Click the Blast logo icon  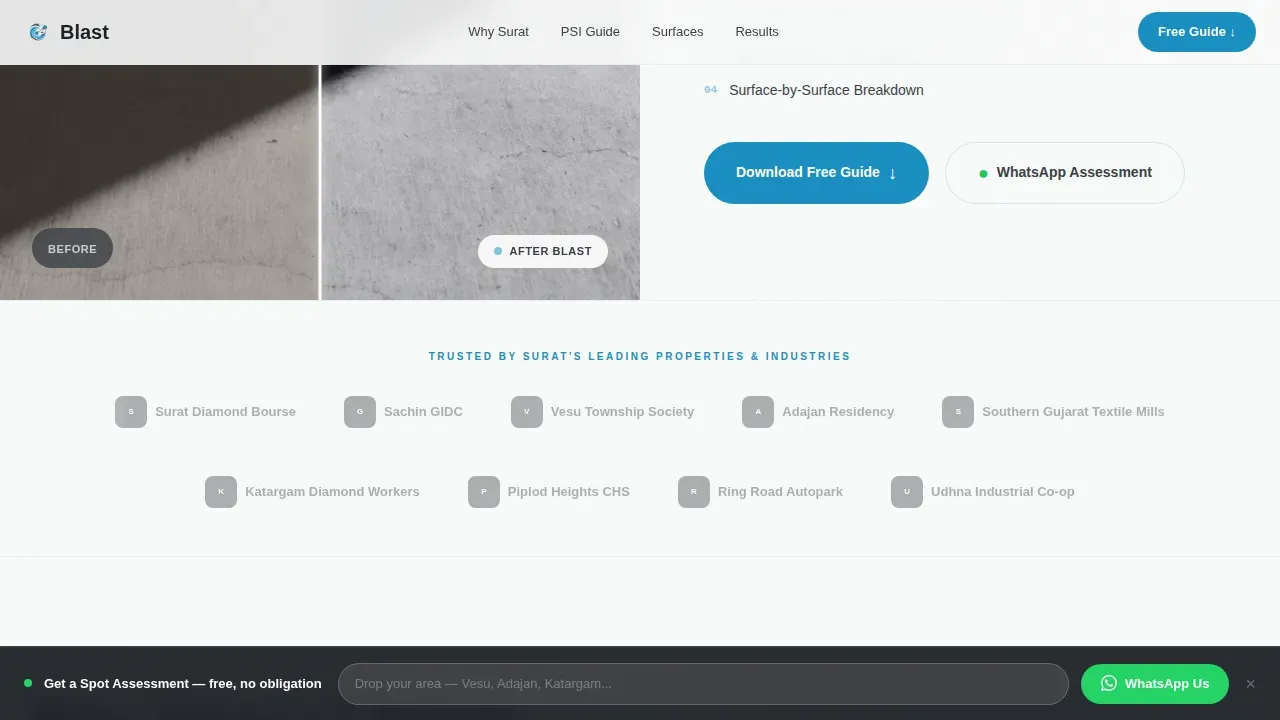(x=38, y=32)
